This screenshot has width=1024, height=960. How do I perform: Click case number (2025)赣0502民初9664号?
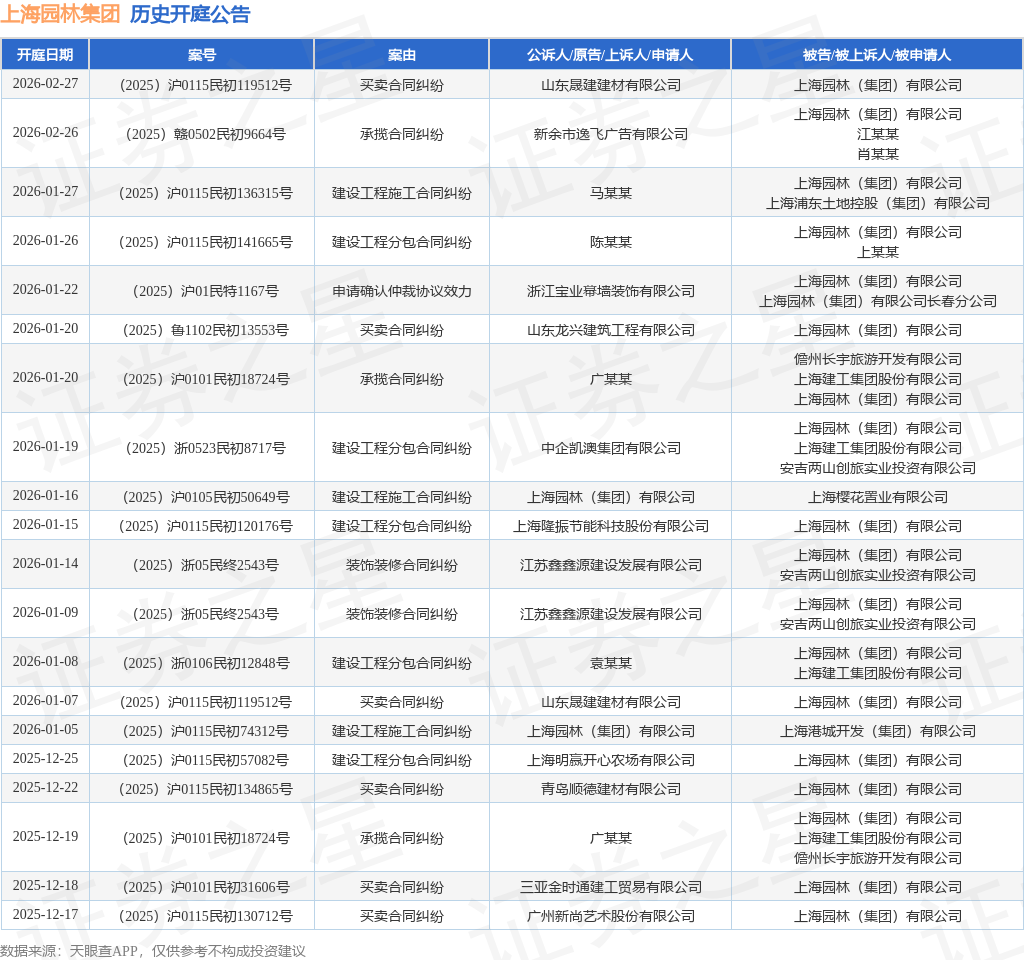206,134
